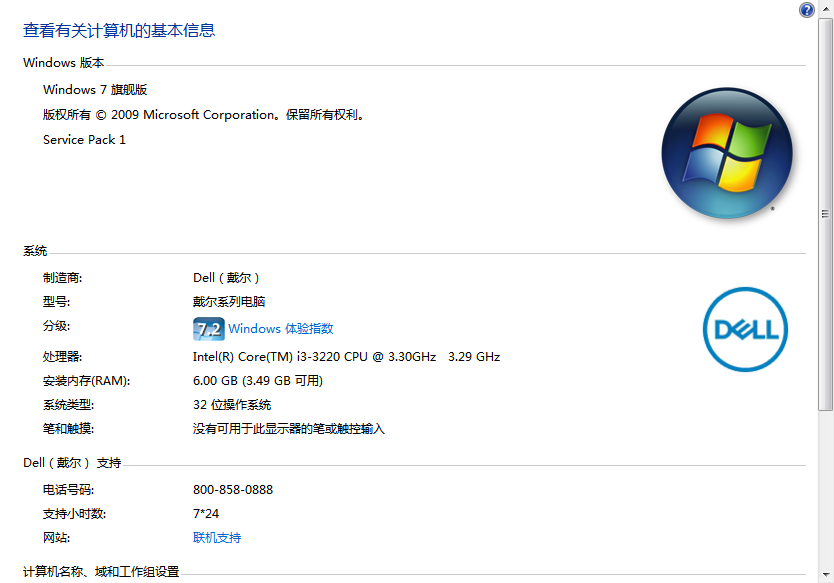Open the help question mark icon
This screenshot has width=834, height=583.
(806, 10)
